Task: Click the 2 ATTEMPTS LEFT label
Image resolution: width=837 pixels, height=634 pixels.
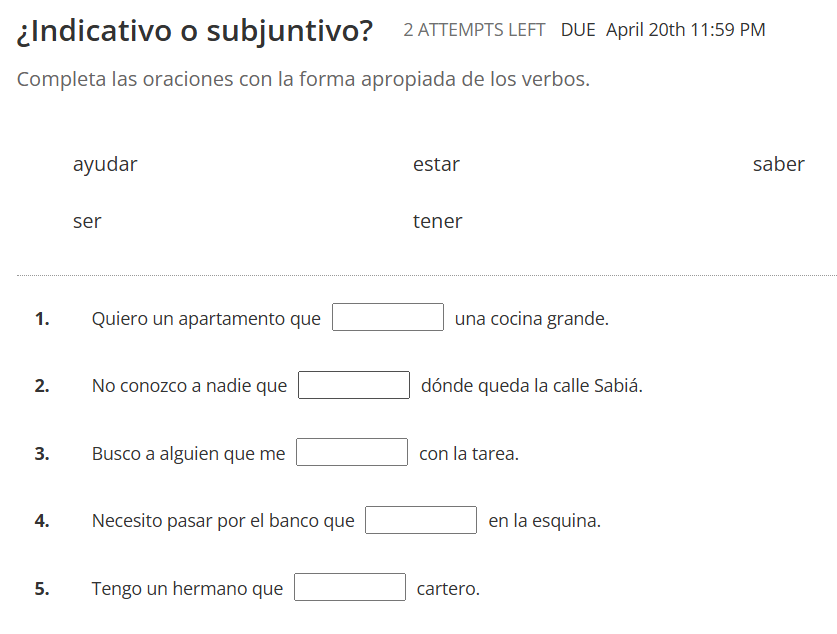Action: pyautogui.click(x=474, y=31)
